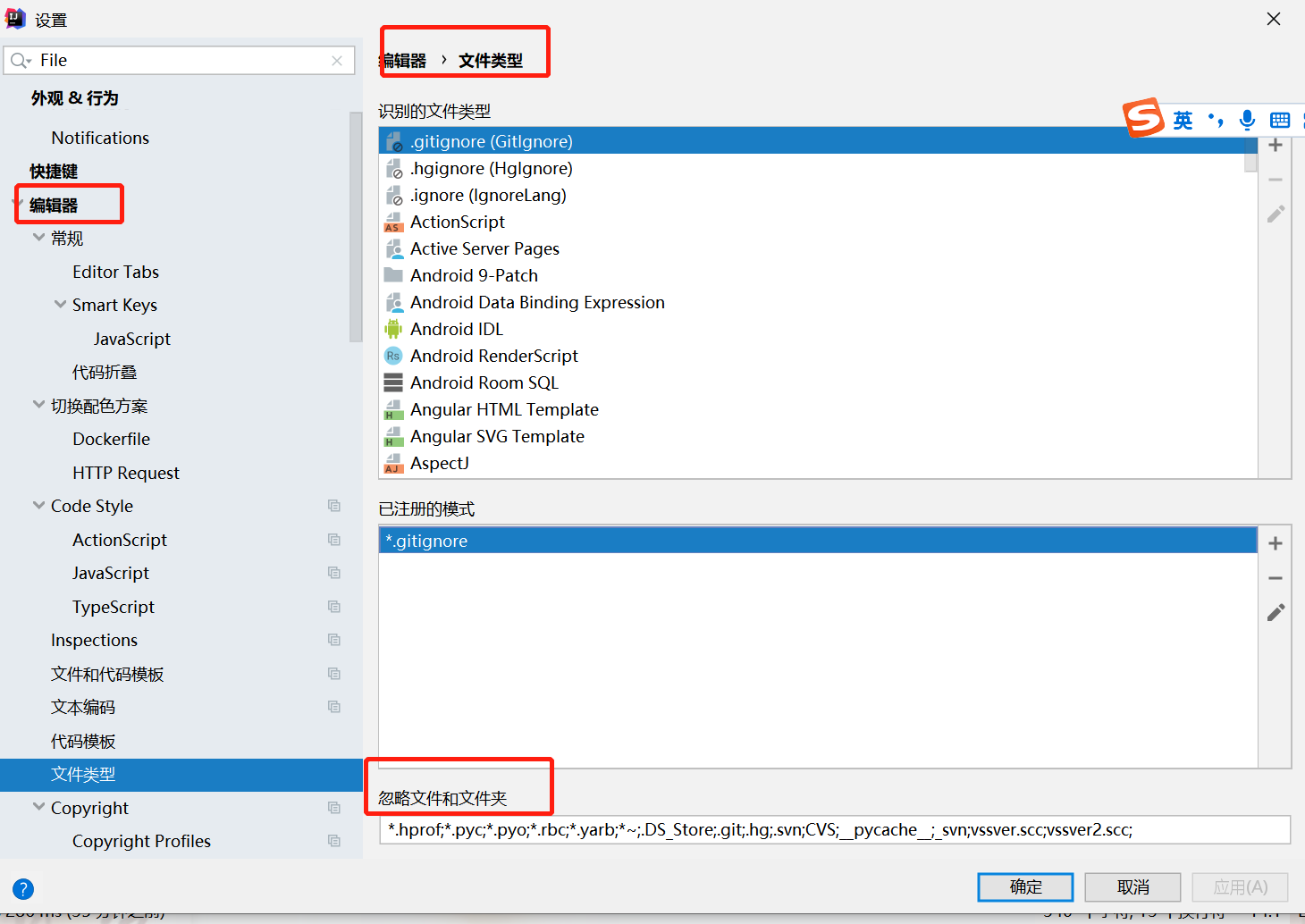Viewport: 1305px width, 924px height.
Task: Click edit pencil for recognized file types
Action: (x=1276, y=214)
